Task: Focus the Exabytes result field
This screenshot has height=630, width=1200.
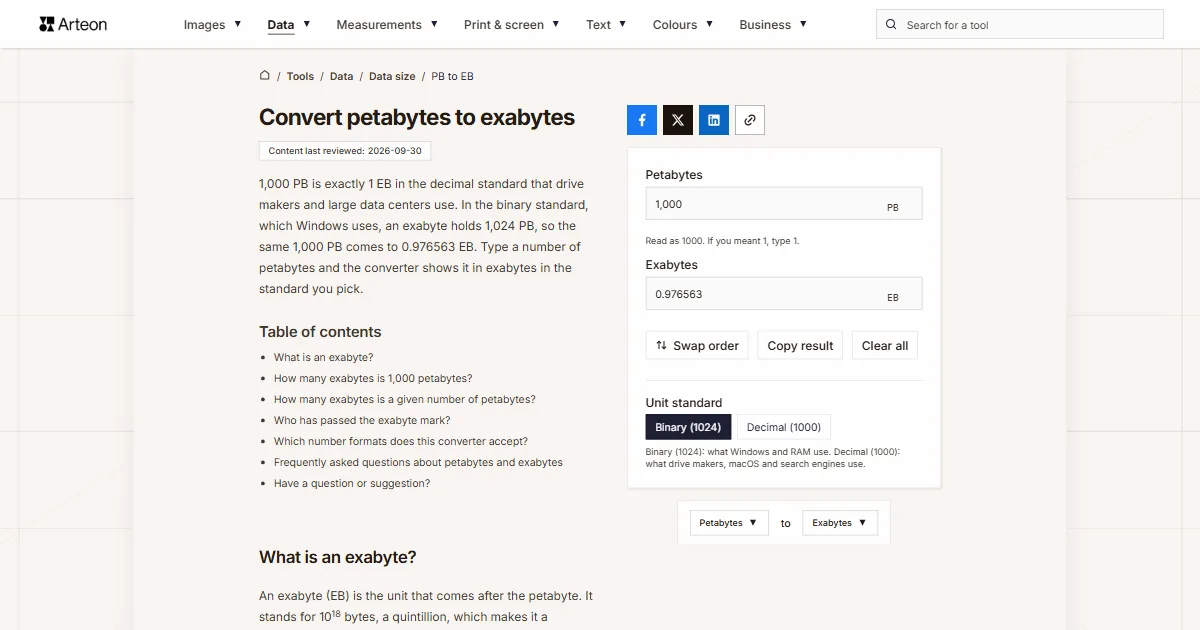Action: [x=784, y=294]
